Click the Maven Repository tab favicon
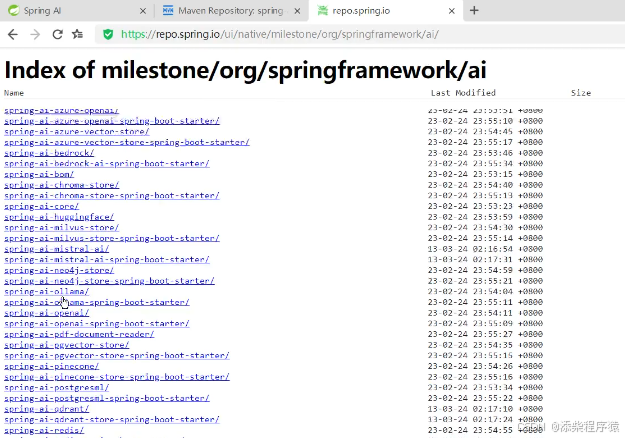This screenshot has width=625, height=438. click(x=168, y=10)
